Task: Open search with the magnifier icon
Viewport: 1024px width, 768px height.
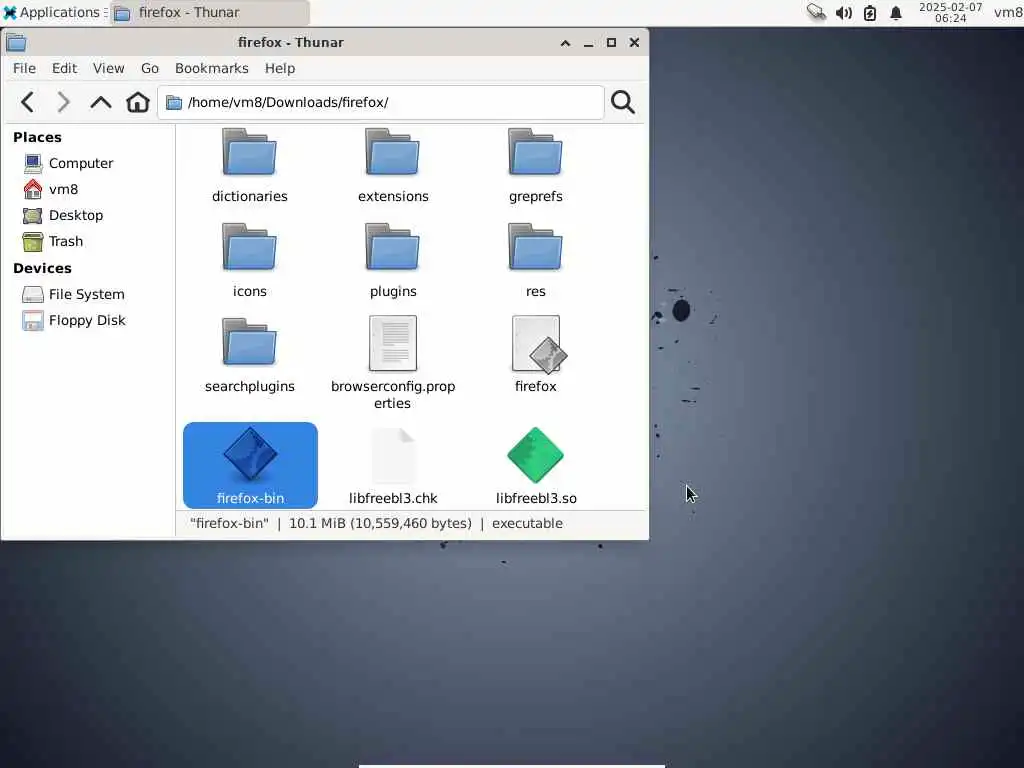Action: tap(622, 103)
